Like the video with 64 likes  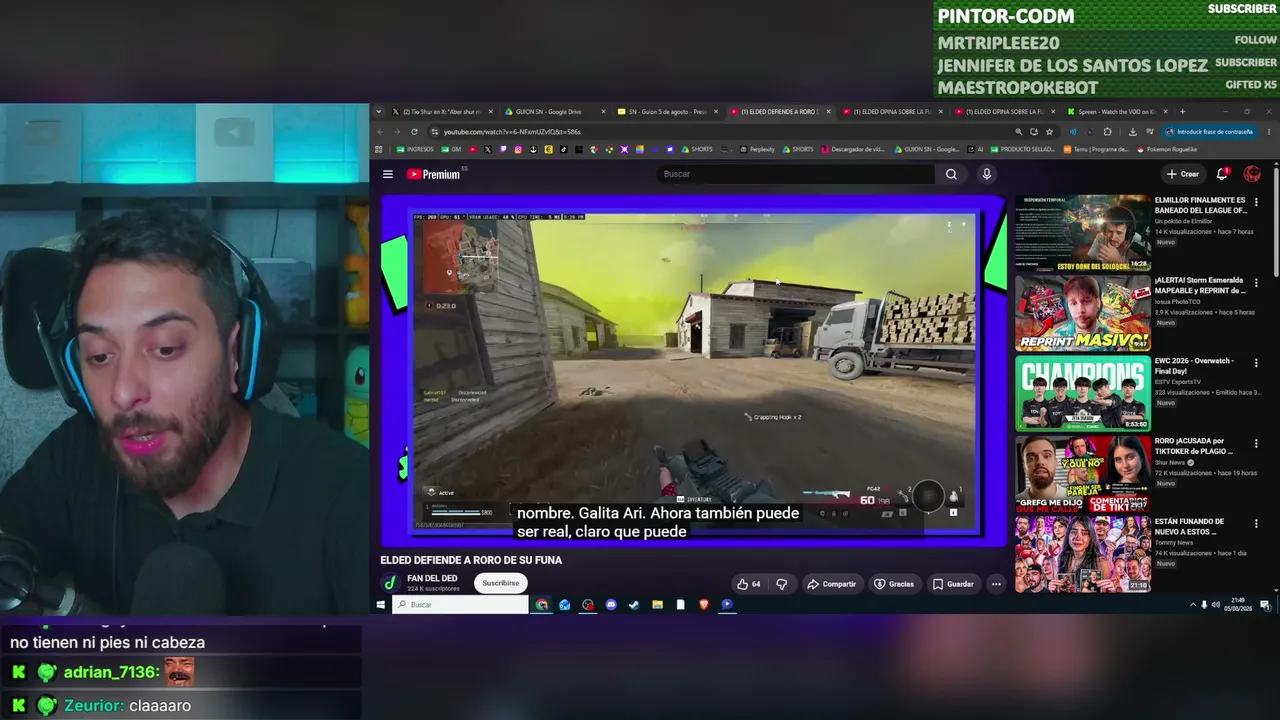[x=749, y=584]
